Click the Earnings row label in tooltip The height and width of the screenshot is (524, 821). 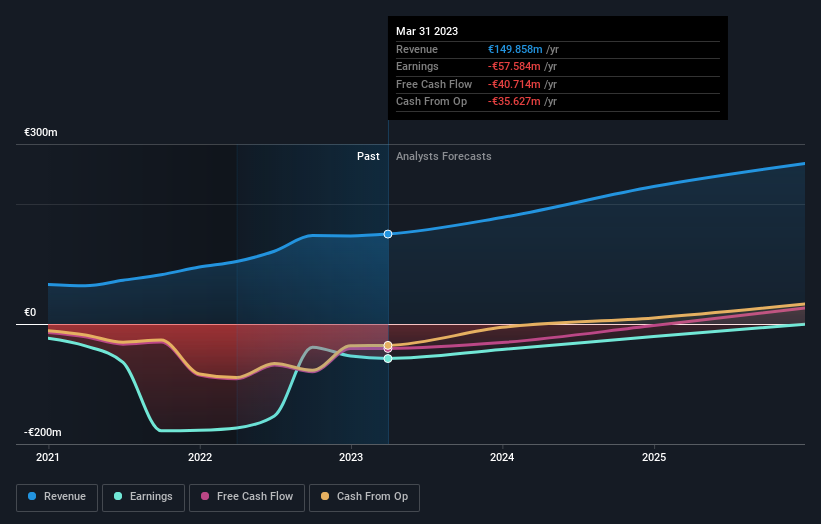(417, 66)
